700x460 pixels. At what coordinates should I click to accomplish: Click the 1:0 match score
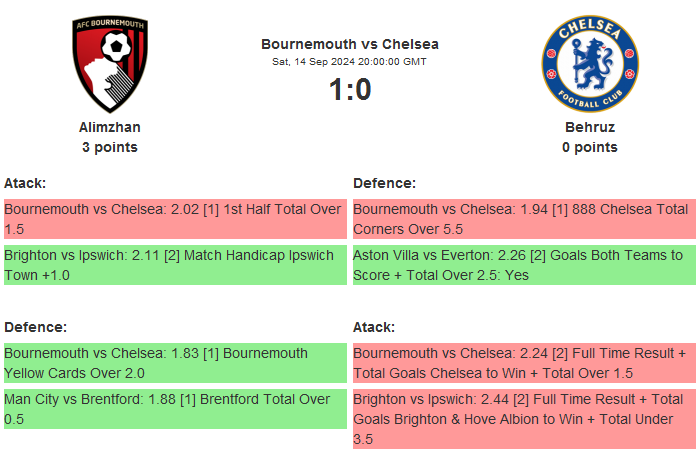(349, 90)
